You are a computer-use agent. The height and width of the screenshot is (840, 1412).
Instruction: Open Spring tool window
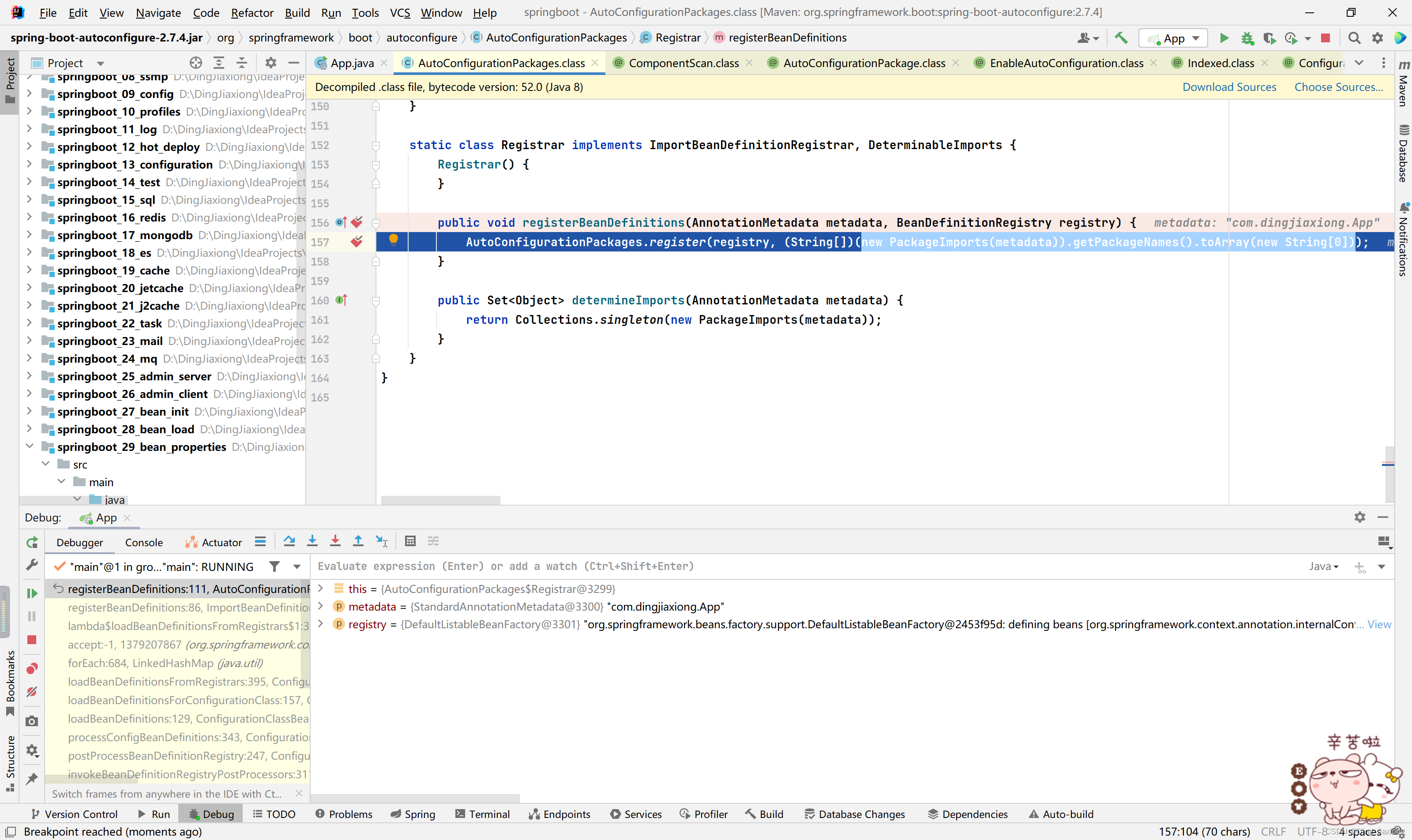pos(413,814)
